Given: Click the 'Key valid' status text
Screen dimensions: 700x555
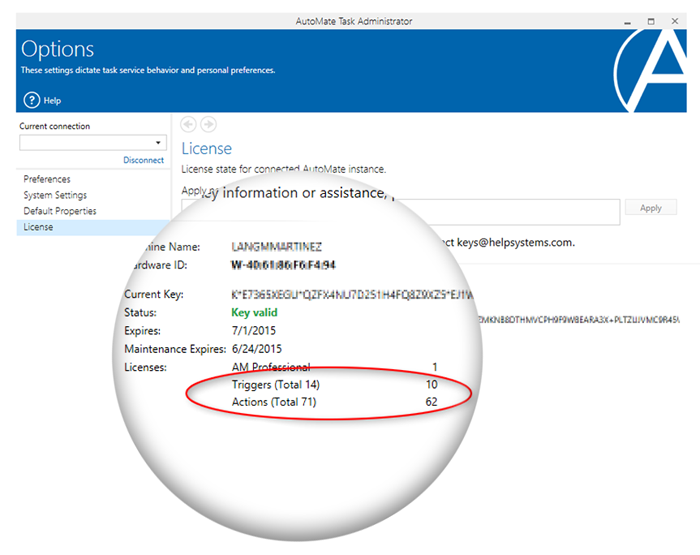Looking at the screenshot, I should 254,313.
